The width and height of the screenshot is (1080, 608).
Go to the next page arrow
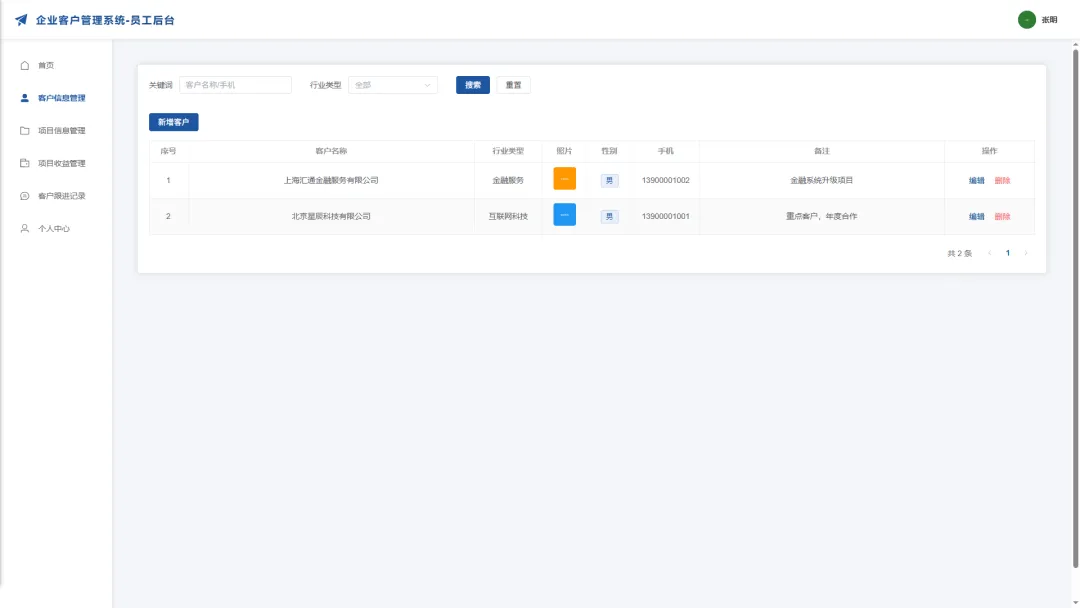click(1026, 253)
